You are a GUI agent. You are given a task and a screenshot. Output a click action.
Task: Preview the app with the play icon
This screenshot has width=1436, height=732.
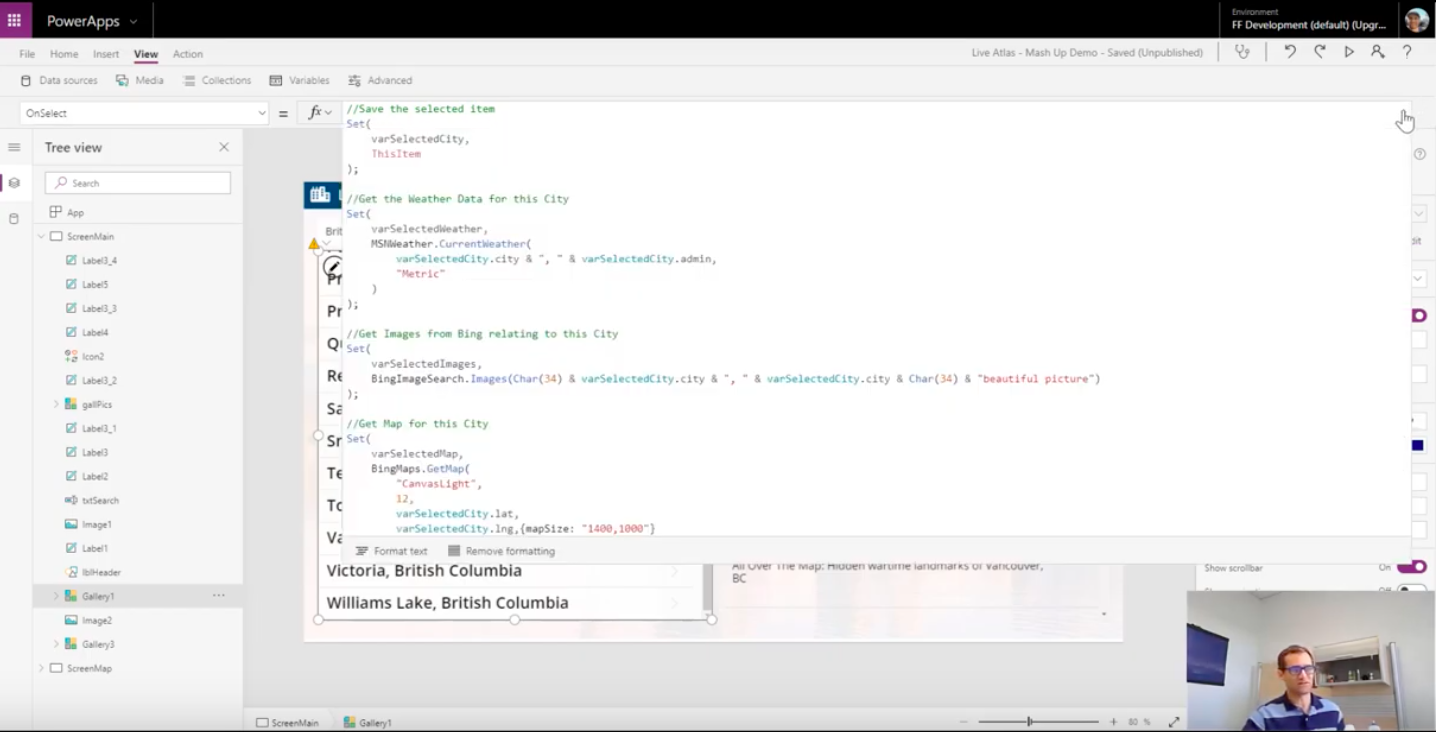[x=1349, y=52]
